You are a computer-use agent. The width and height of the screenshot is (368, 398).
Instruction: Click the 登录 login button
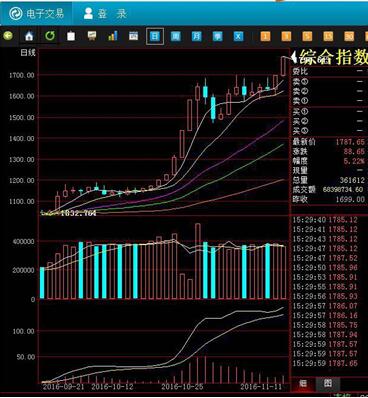[x=105, y=14]
